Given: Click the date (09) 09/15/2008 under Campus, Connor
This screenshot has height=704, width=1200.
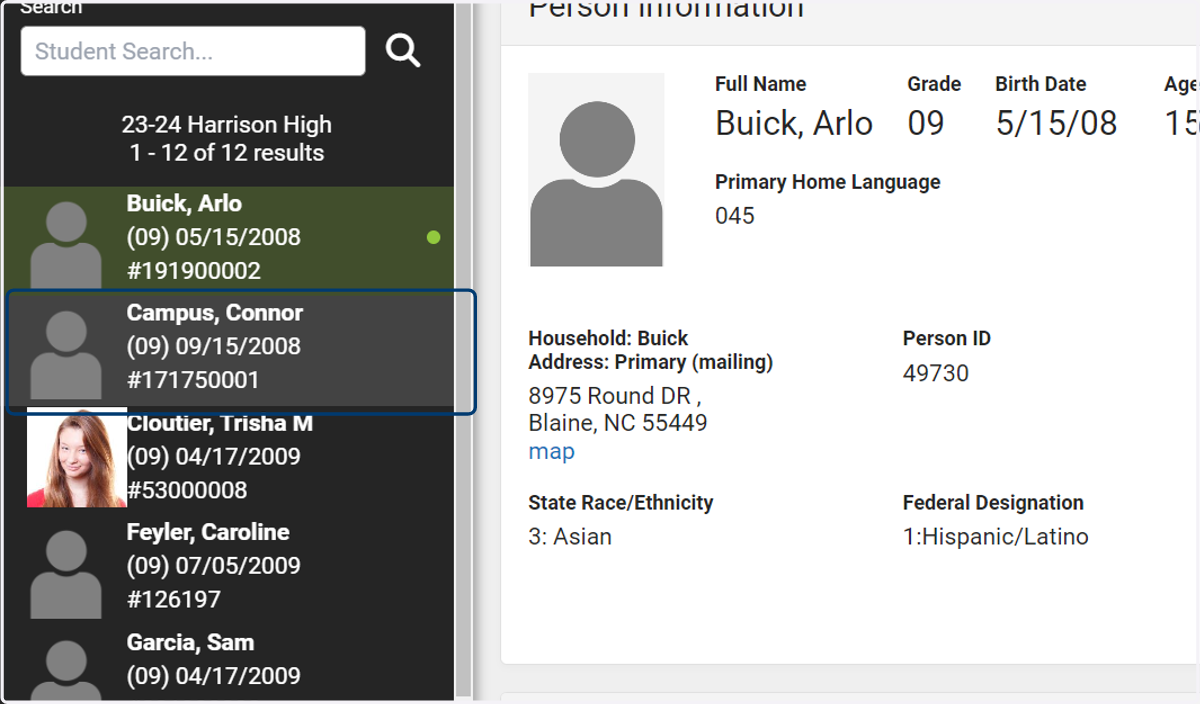Looking at the screenshot, I should point(214,347).
